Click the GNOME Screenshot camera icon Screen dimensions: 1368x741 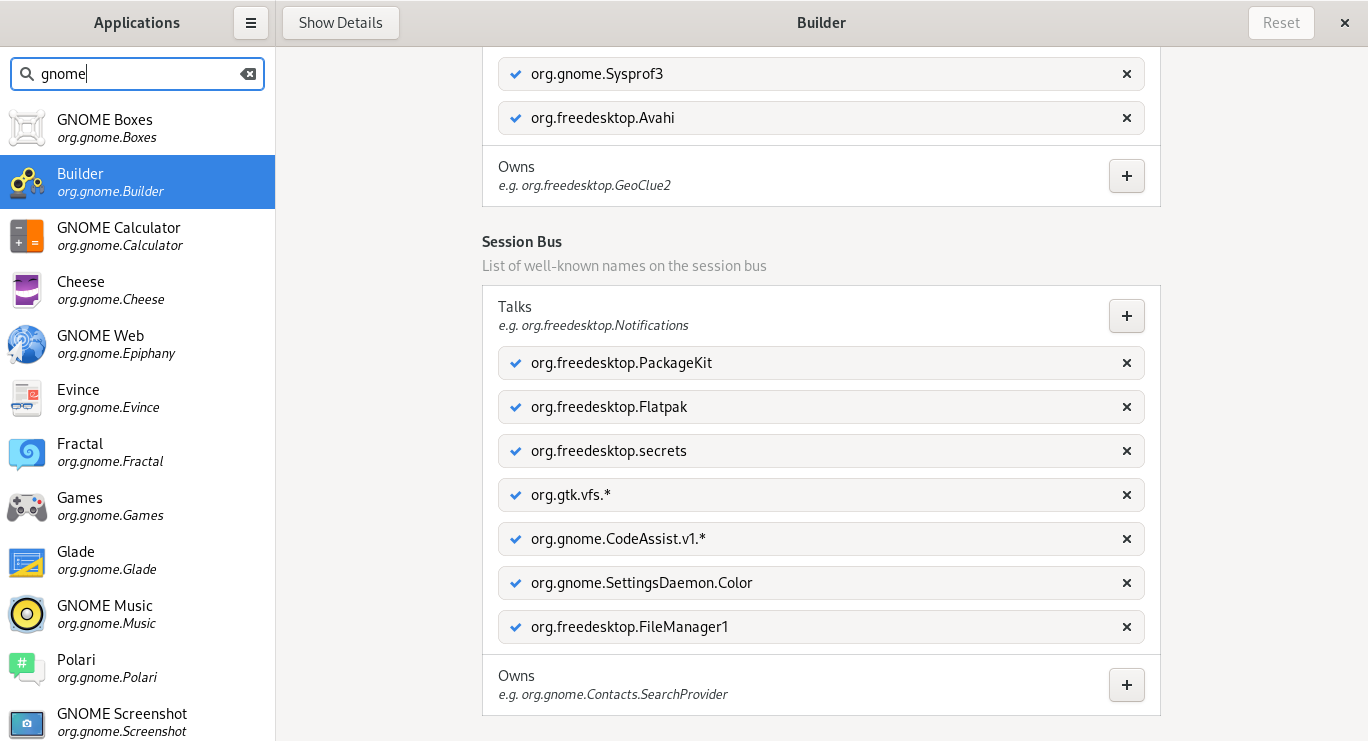[27, 722]
